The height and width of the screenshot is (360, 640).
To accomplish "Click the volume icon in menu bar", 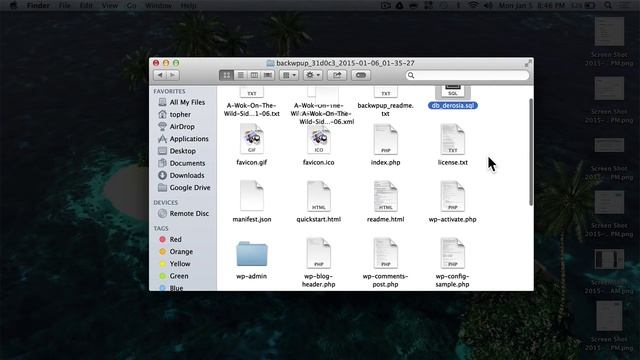I will (488, 5).
